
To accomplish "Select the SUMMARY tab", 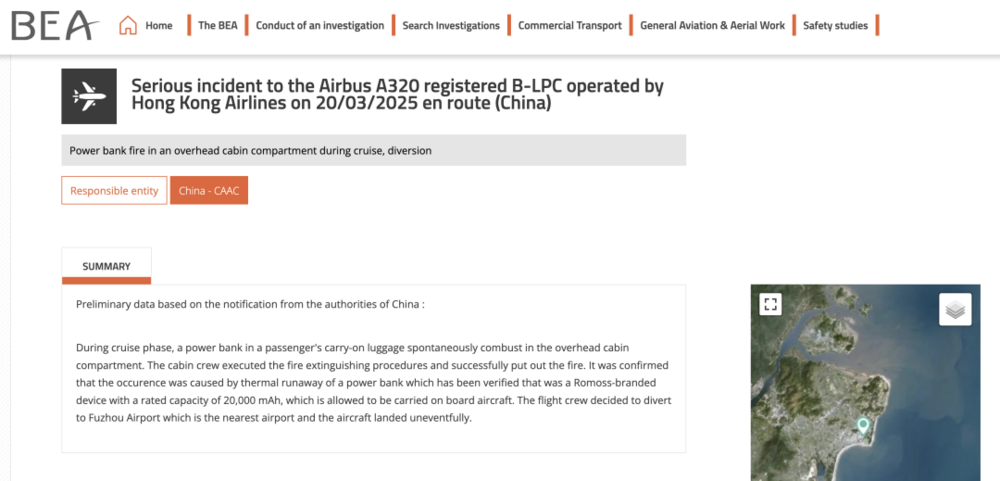I will coord(107,266).
